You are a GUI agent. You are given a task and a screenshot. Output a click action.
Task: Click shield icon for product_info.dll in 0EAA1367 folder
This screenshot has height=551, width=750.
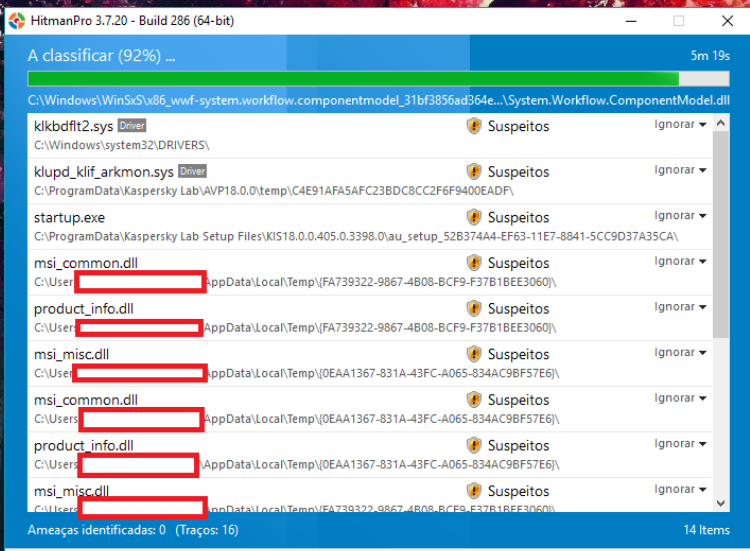pos(474,445)
